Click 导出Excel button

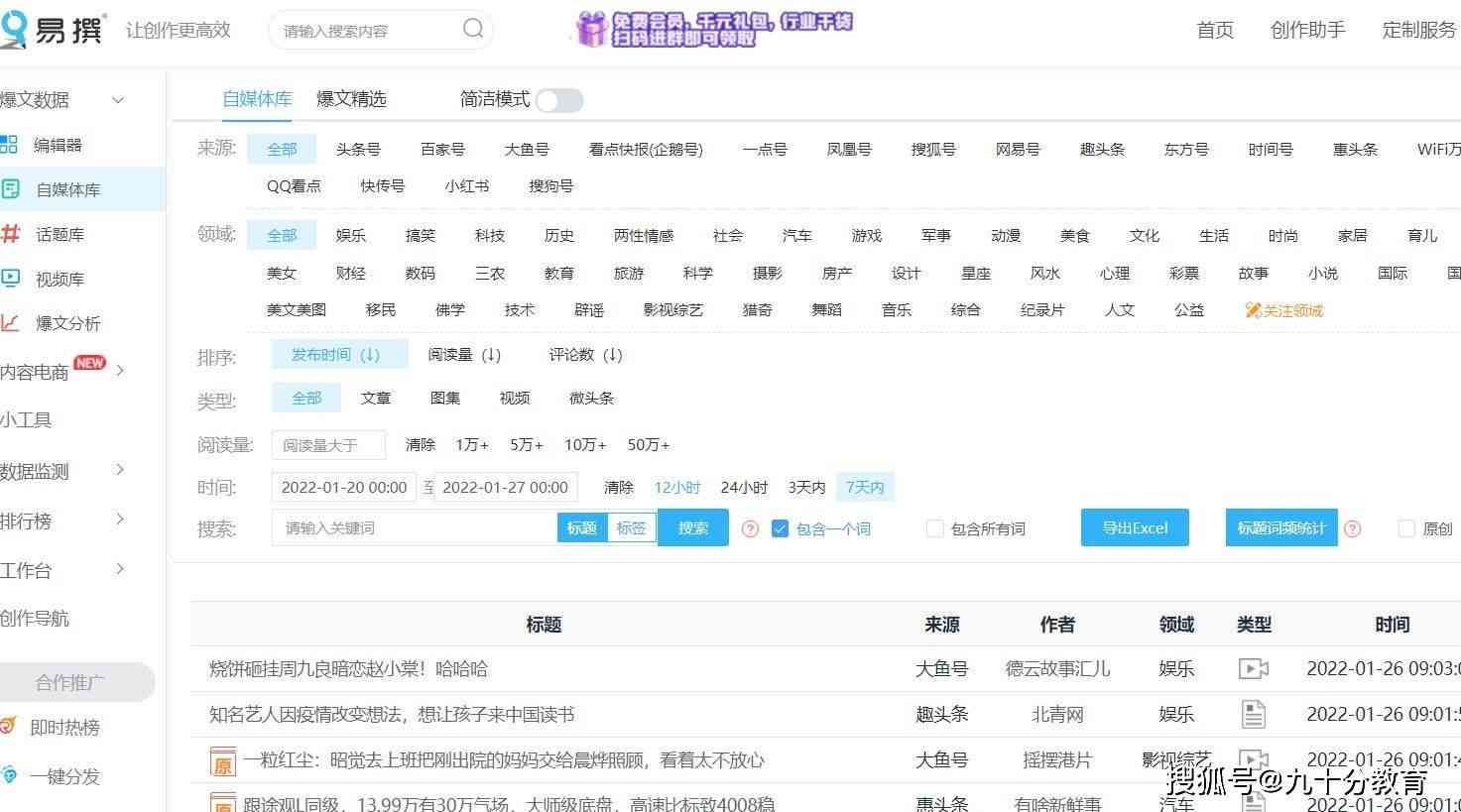[x=1135, y=527]
